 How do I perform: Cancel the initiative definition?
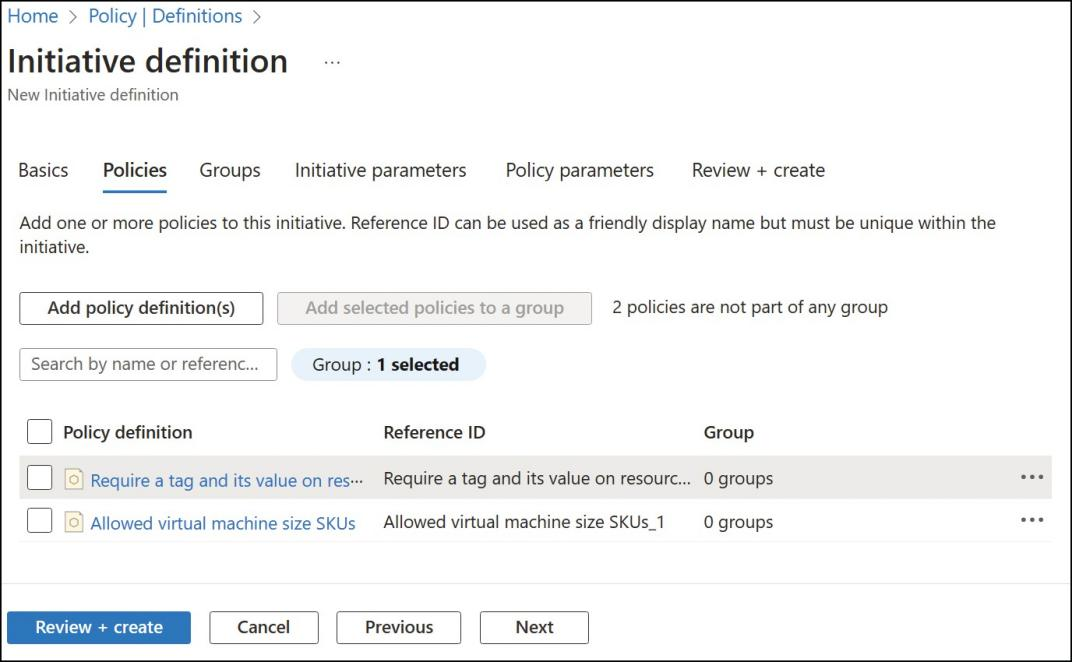pyautogui.click(x=264, y=627)
